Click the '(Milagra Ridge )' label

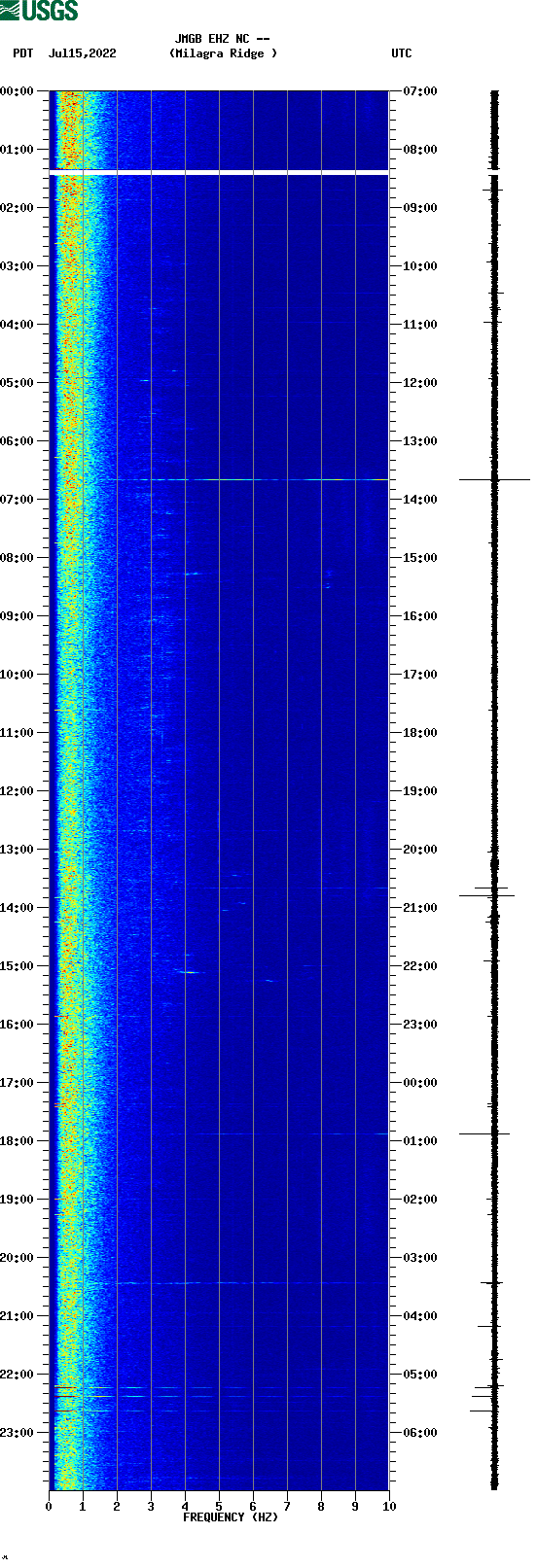(x=223, y=53)
